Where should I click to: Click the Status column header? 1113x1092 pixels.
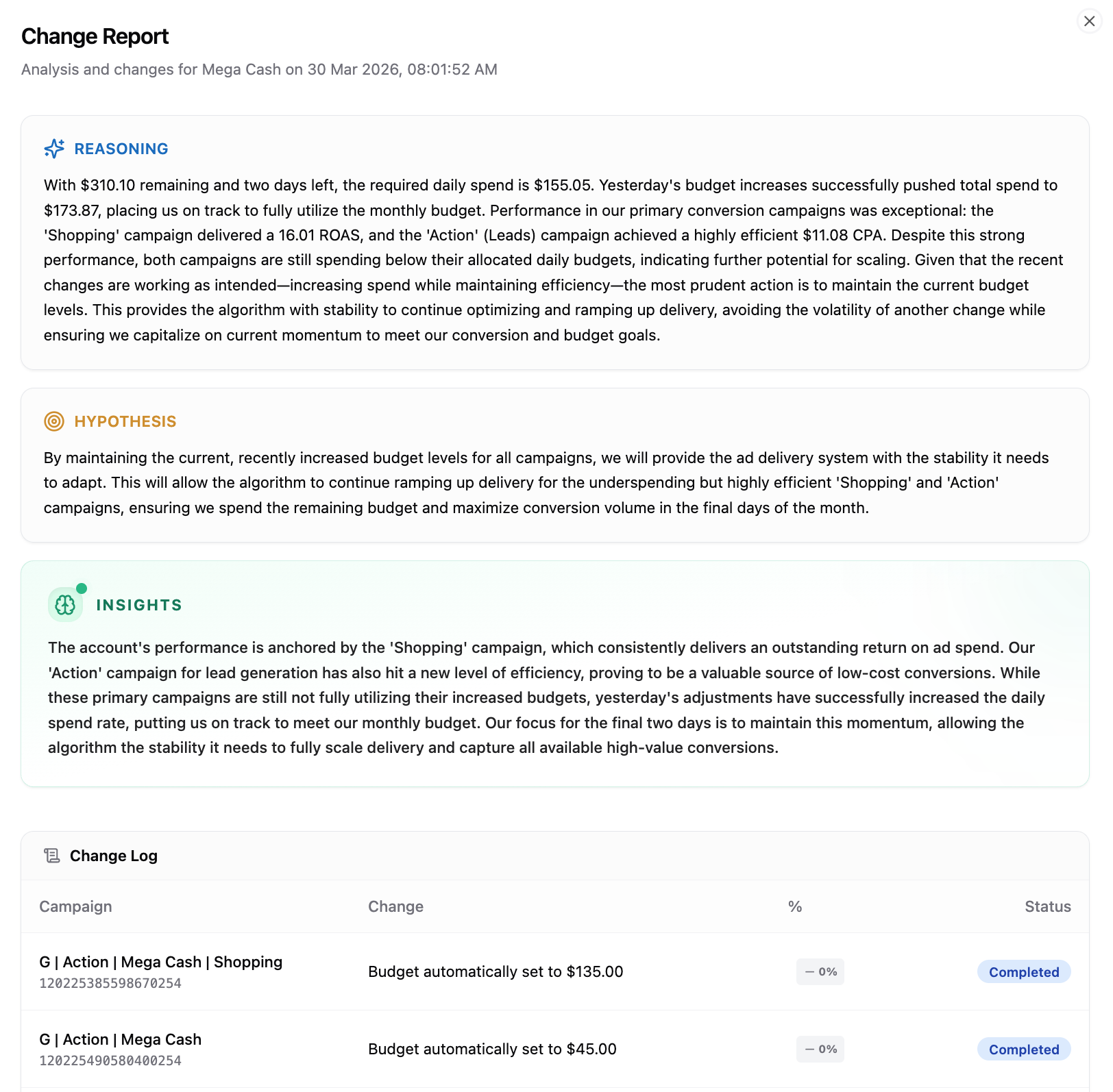(1047, 906)
